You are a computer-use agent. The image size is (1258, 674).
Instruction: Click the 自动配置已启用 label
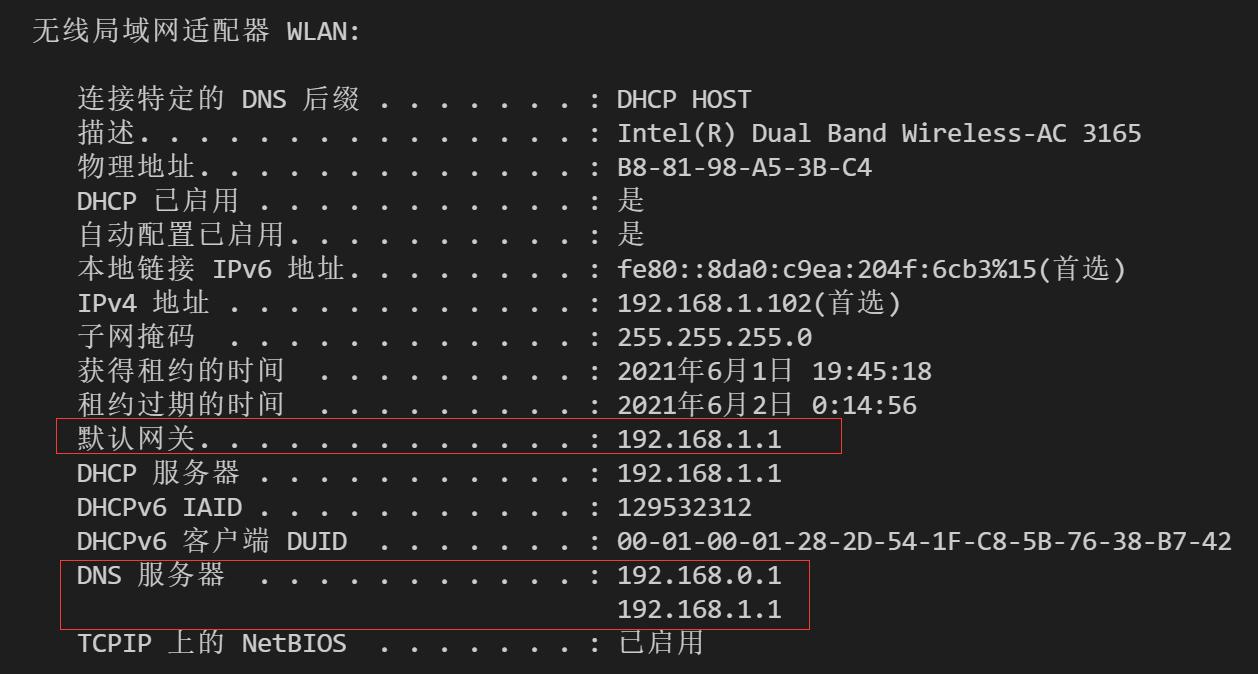coord(181,235)
